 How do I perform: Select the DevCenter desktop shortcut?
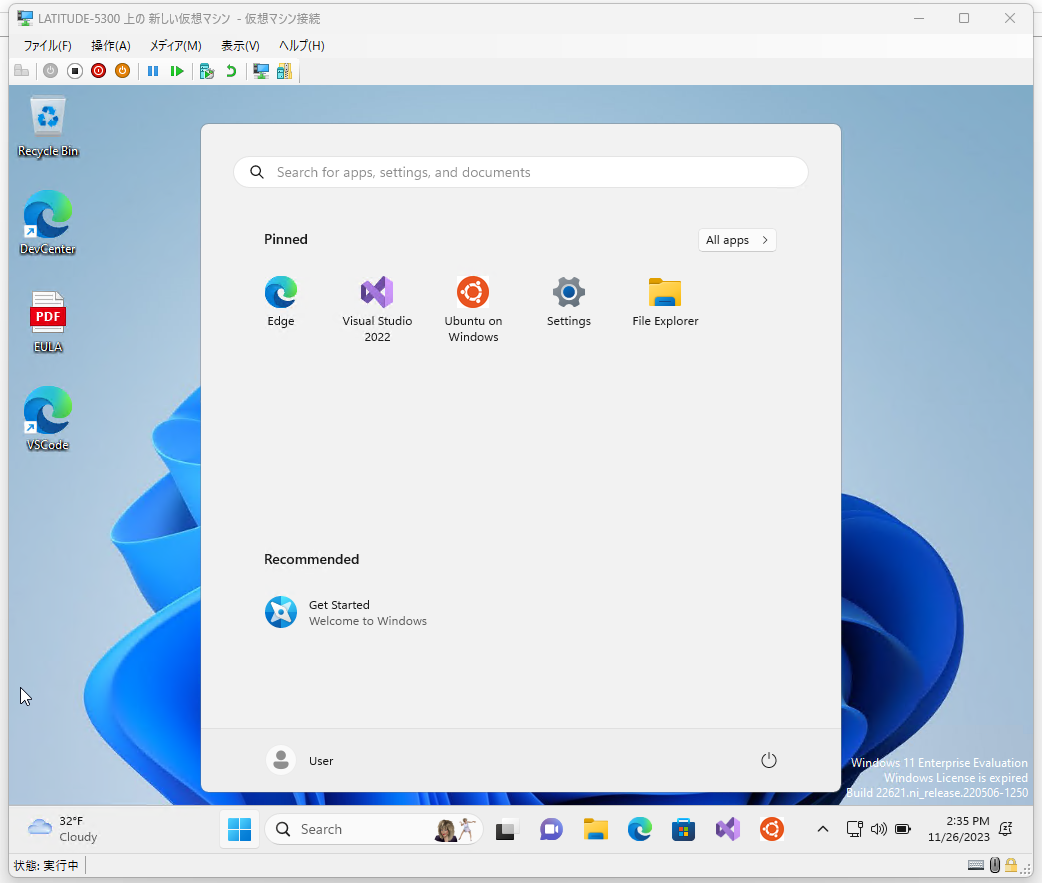(x=48, y=223)
